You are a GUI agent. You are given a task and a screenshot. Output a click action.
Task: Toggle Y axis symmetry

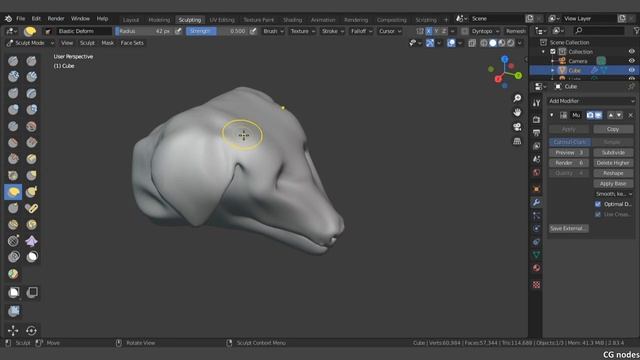(436, 31)
